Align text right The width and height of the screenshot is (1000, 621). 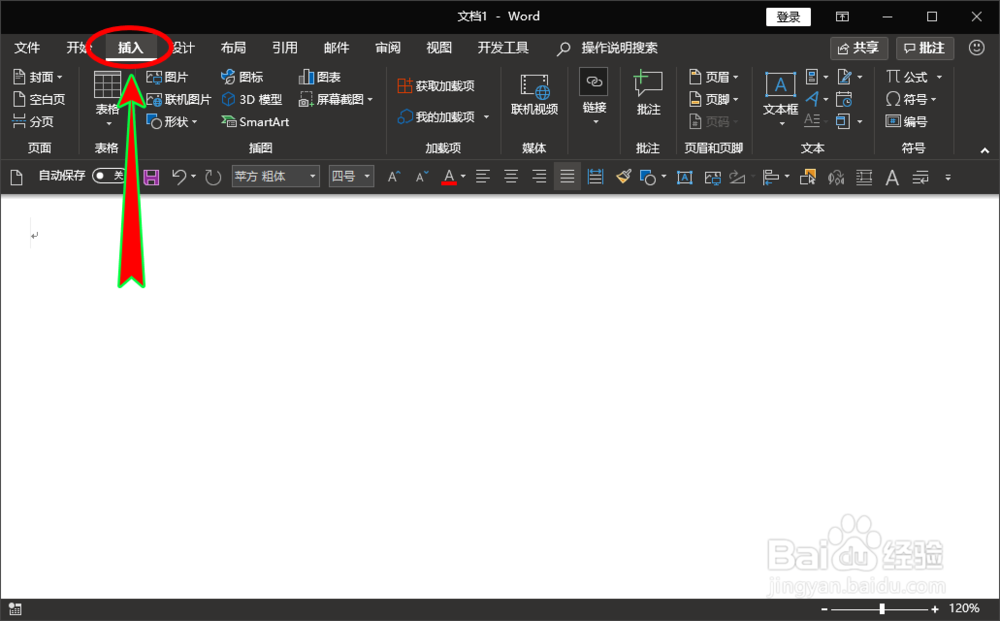pos(539,177)
